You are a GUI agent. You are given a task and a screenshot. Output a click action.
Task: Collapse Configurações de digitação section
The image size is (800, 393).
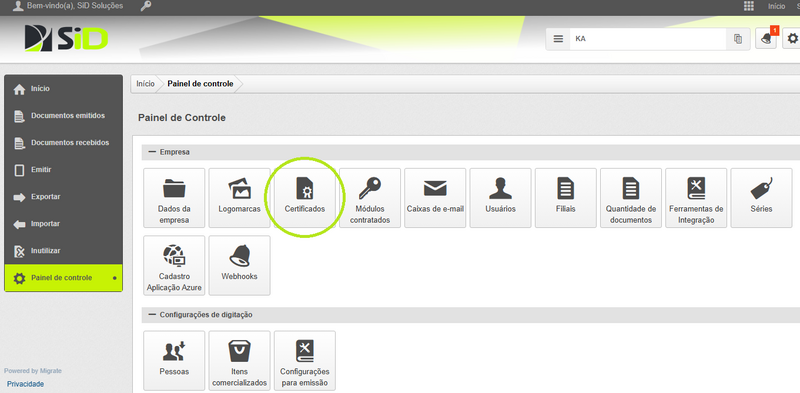[153, 314]
